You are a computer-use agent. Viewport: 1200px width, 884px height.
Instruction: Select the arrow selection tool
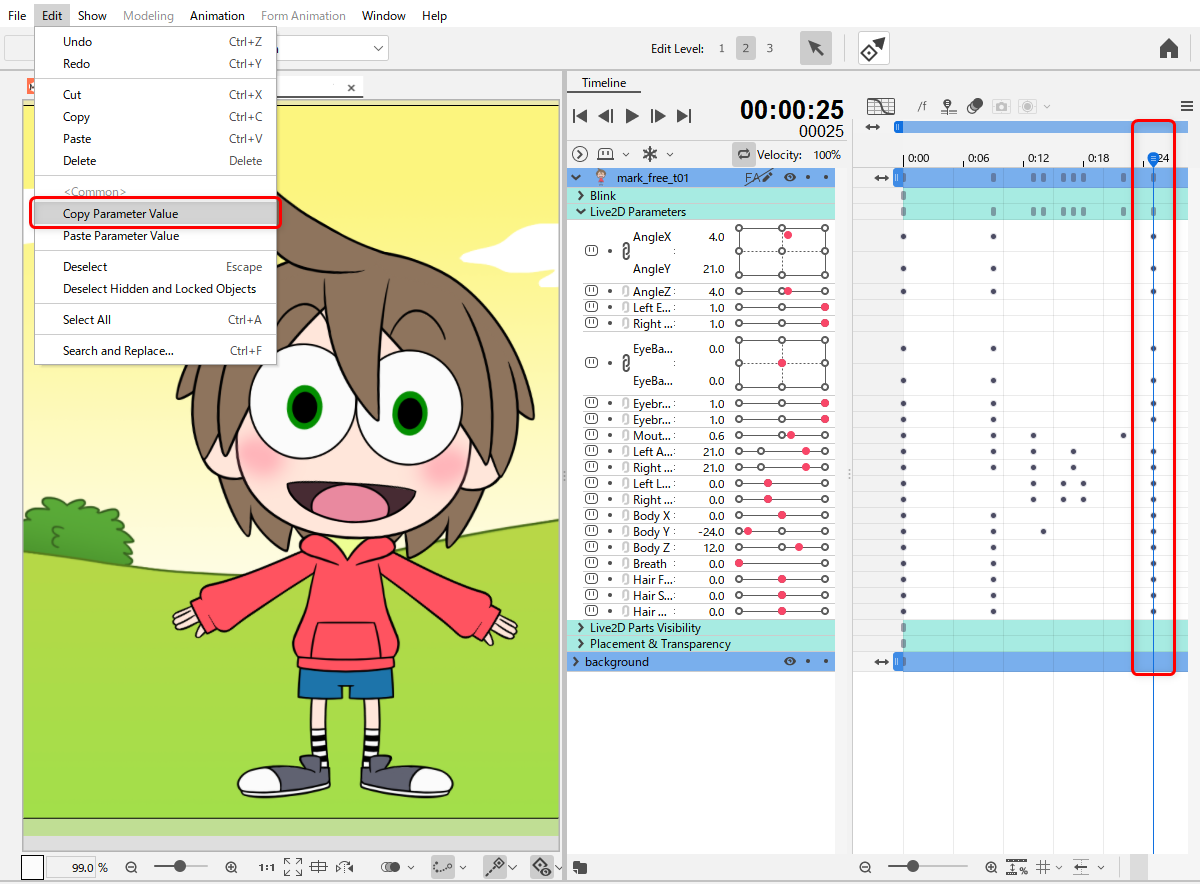pyautogui.click(x=816, y=48)
